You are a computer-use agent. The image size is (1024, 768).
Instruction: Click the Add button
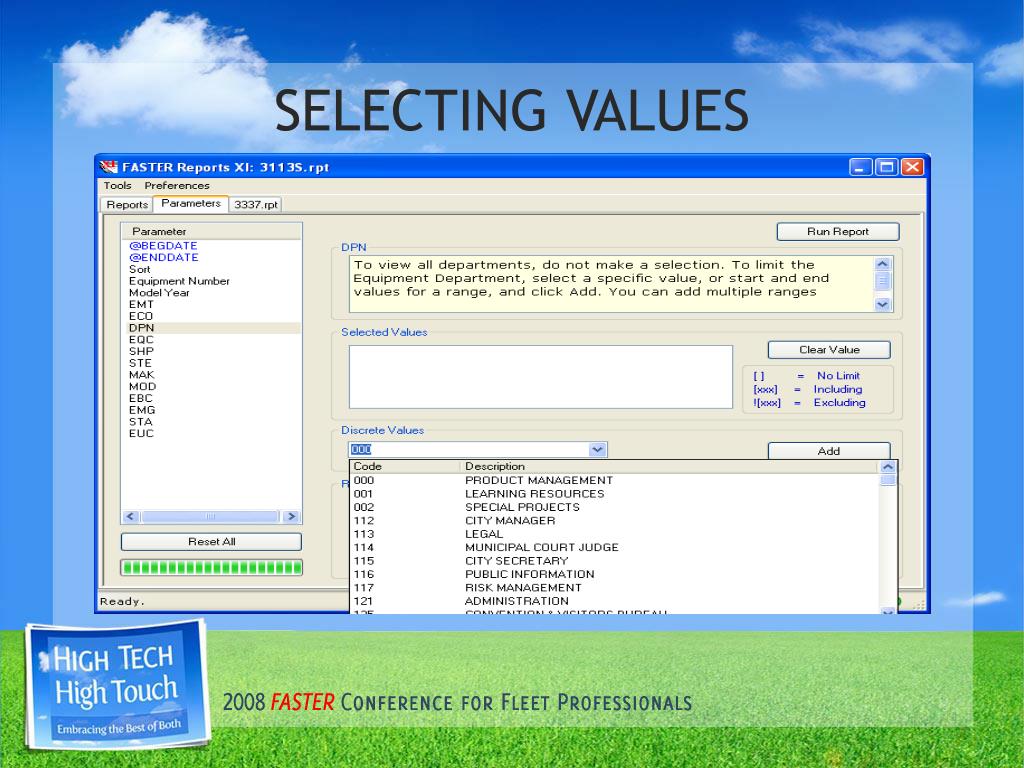829,451
